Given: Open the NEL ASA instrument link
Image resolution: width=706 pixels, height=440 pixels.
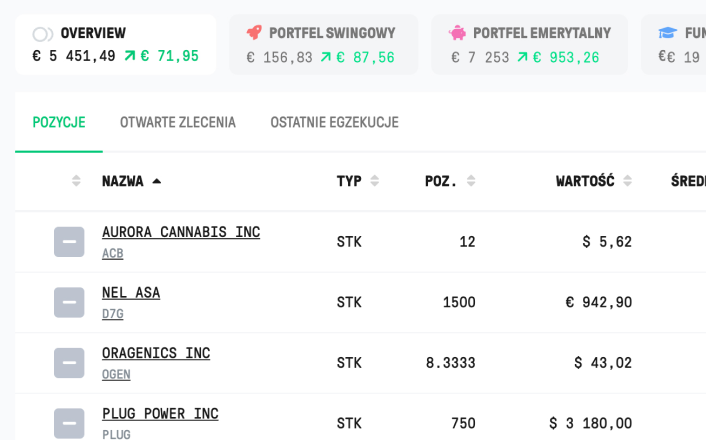Looking at the screenshot, I should [131, 292].
